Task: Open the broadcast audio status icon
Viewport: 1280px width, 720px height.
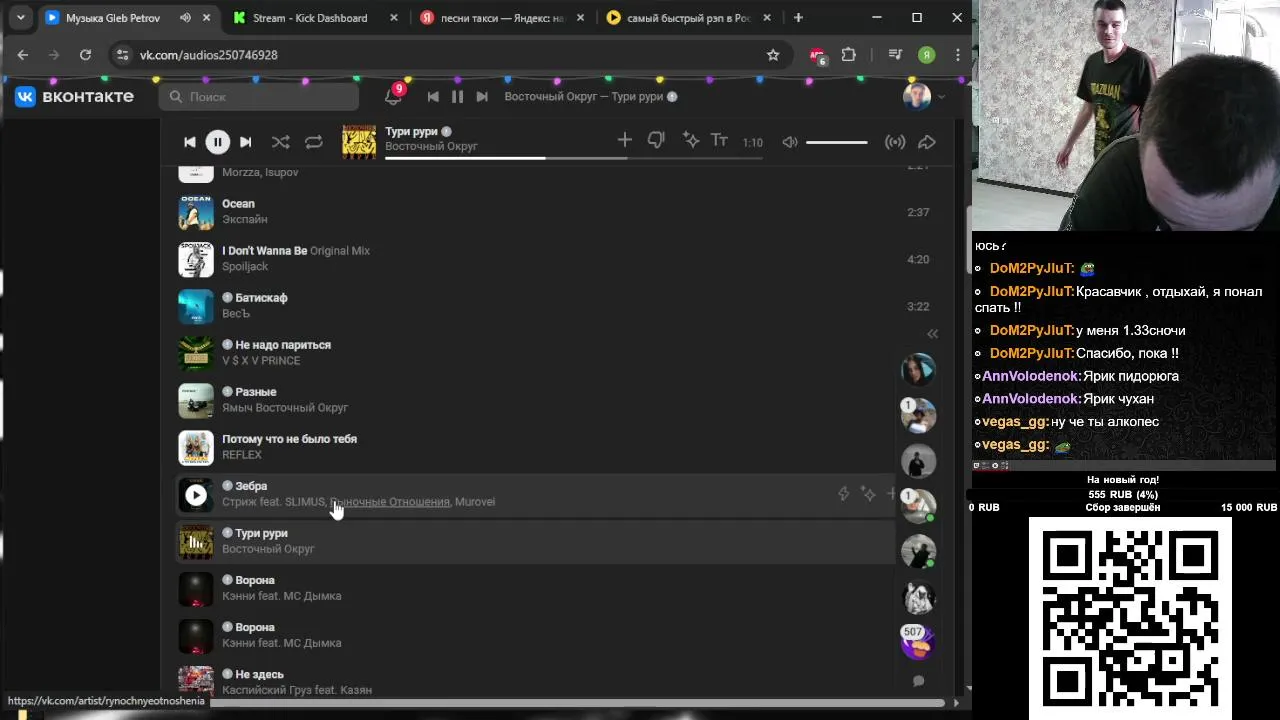Action: [x=895, y=142]
